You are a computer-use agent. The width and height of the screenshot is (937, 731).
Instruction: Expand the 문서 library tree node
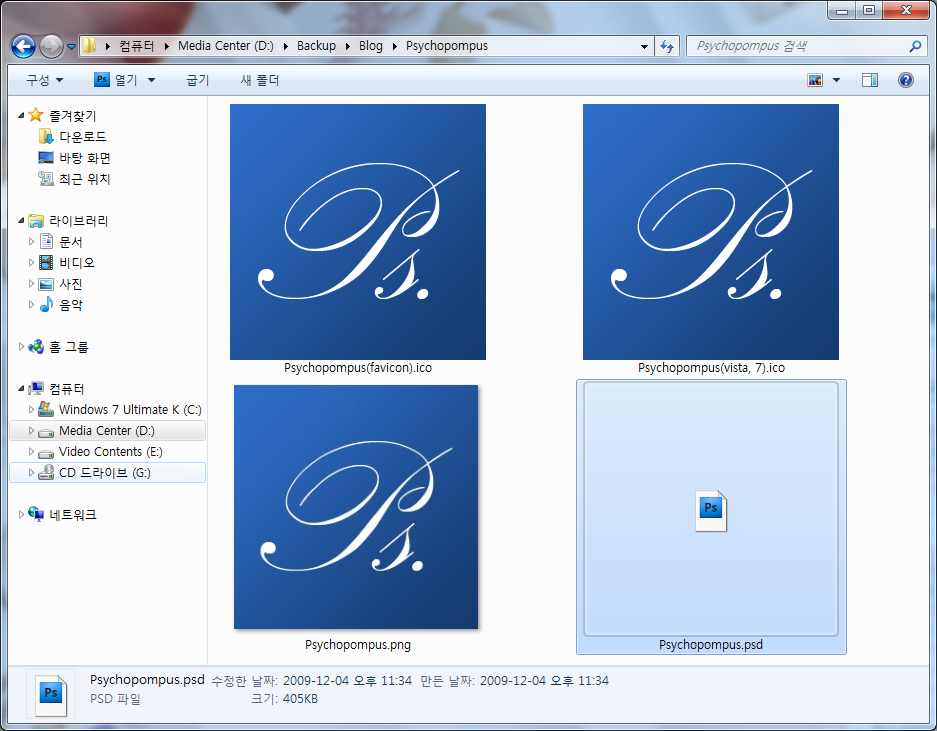pos(33,242)
